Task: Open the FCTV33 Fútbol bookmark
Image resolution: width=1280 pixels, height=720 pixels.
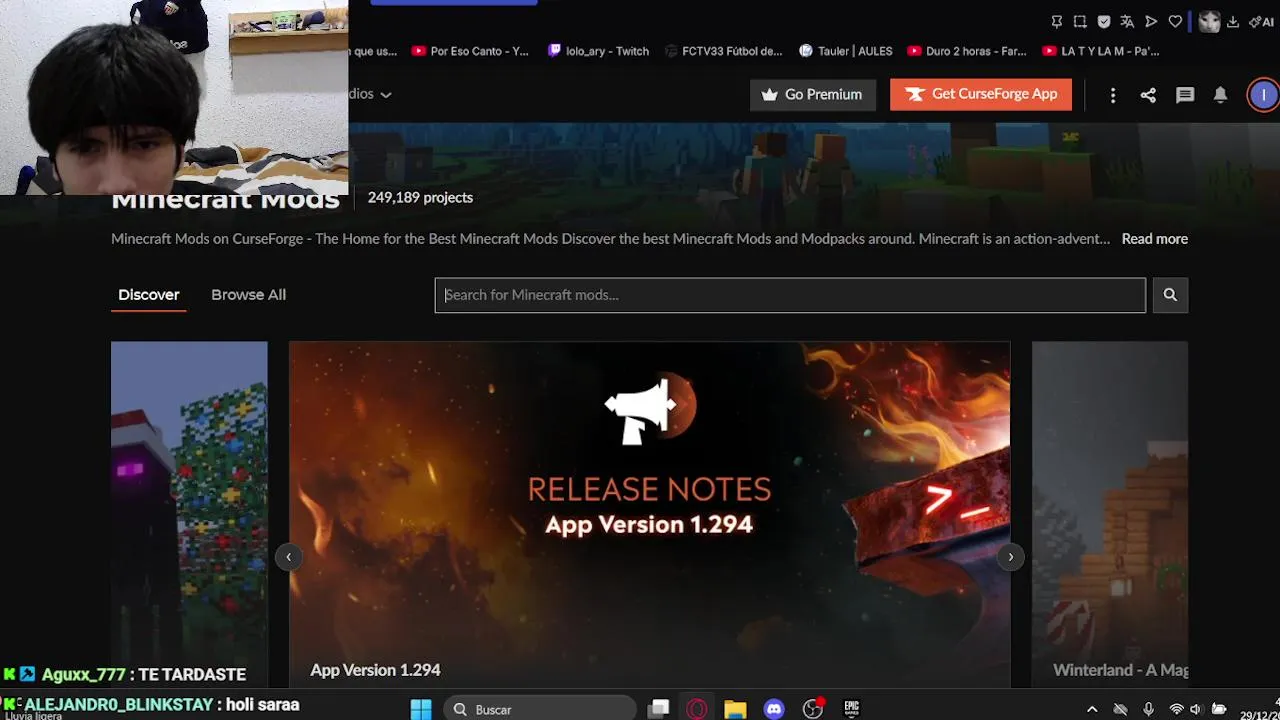Action: (x=723, y=51)
